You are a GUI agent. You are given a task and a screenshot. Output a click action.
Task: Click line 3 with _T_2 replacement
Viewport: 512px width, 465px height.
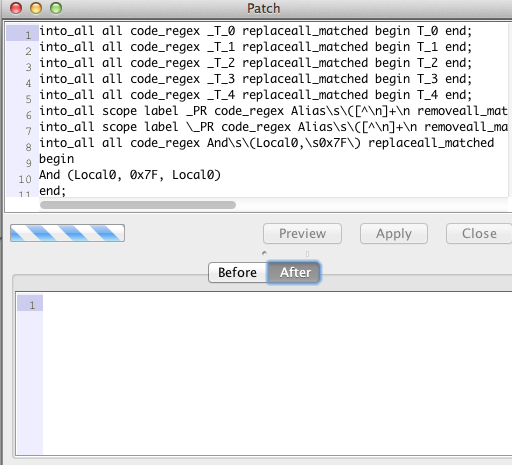pos(256,63)
